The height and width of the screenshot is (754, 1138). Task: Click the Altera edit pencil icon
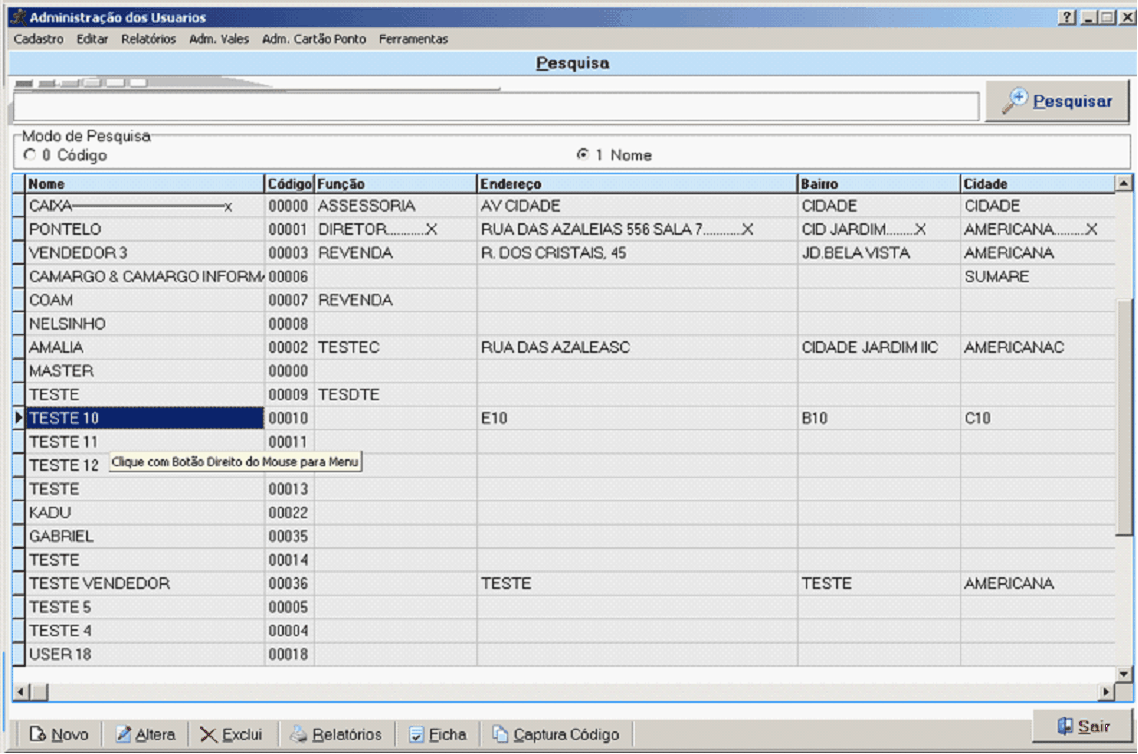[x=124, y=735]
